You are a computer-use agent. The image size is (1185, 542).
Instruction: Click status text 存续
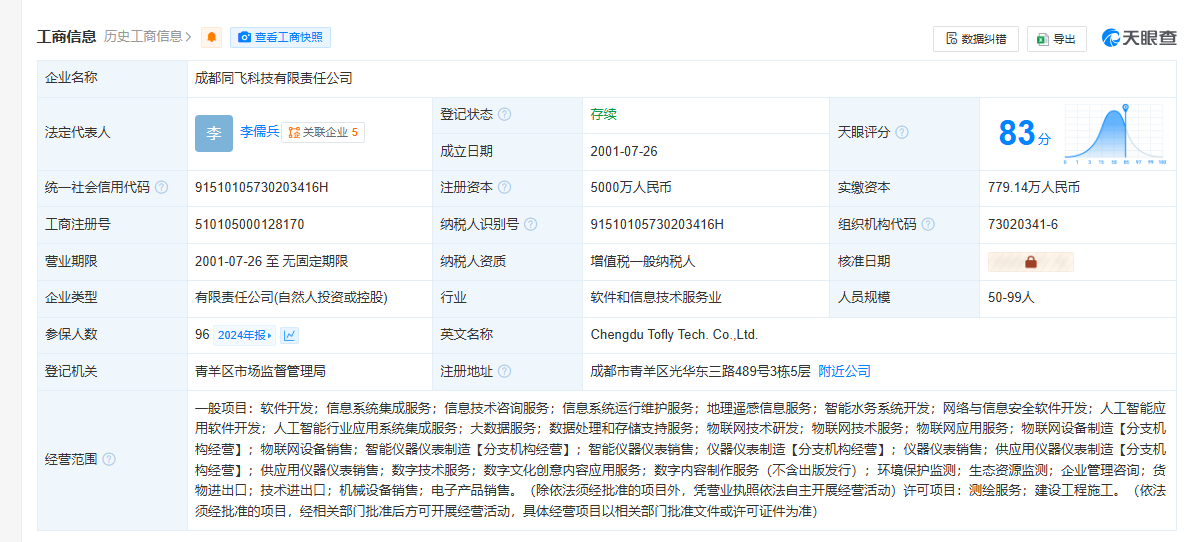604,114
